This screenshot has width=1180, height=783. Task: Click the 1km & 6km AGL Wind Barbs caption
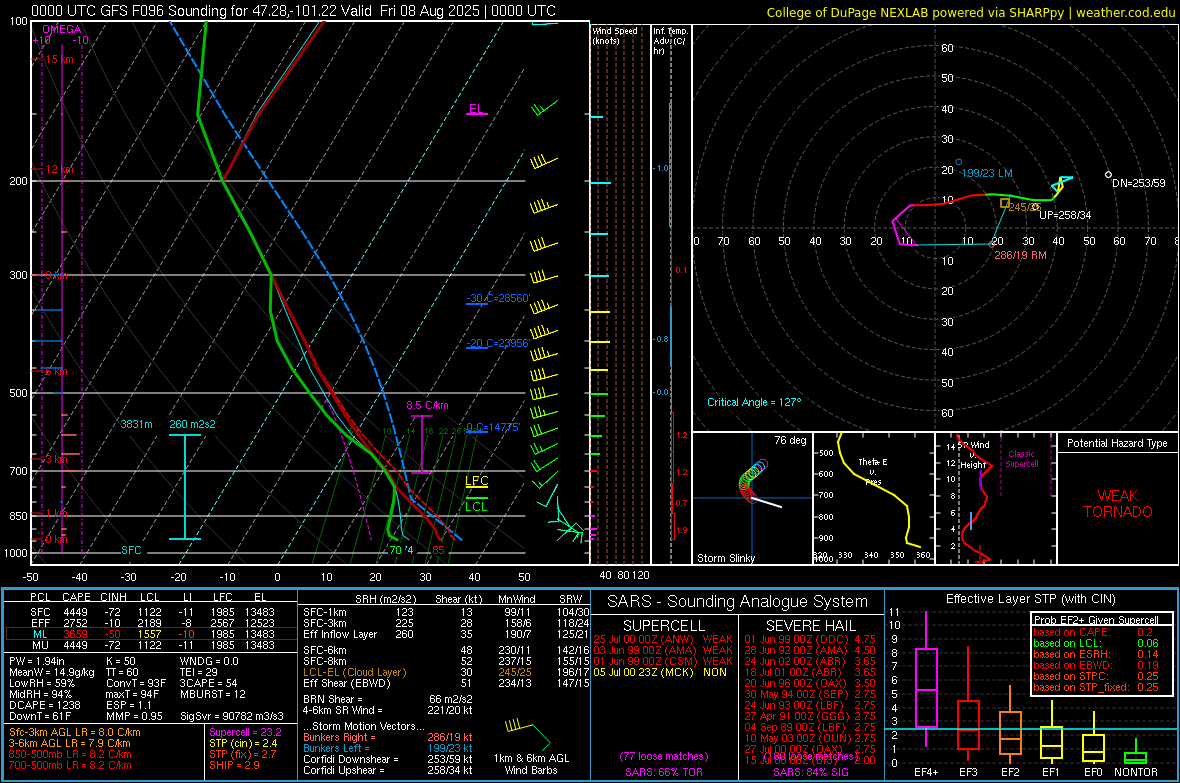point(531,764)
